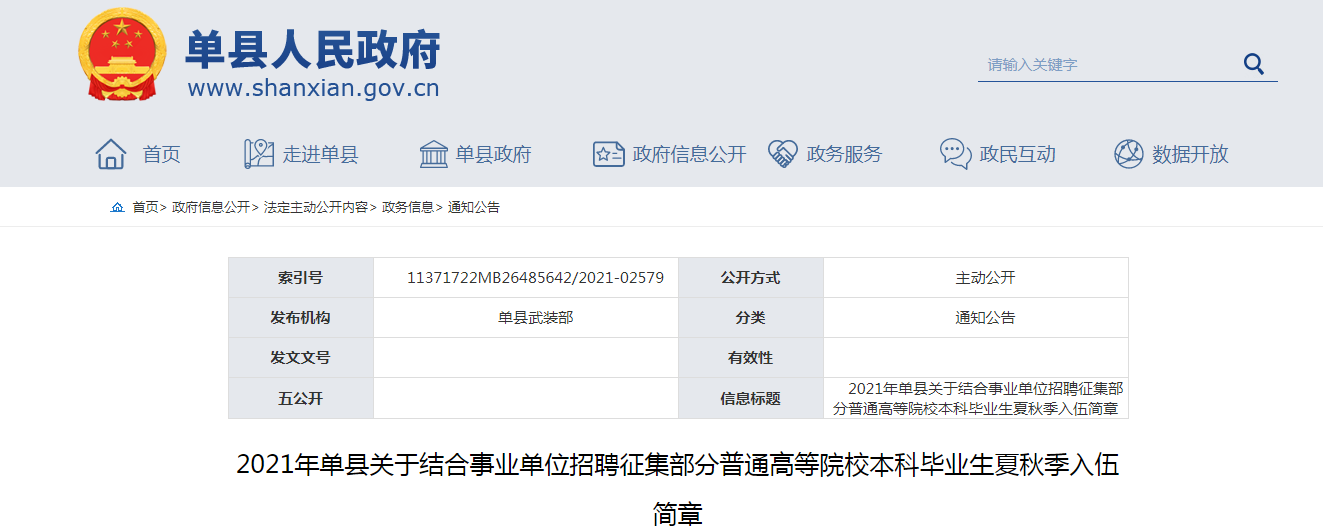The image size is (1323, 532).
Task: Click the www.shanxian.gov.cn URL text
Action: point(313,89)
